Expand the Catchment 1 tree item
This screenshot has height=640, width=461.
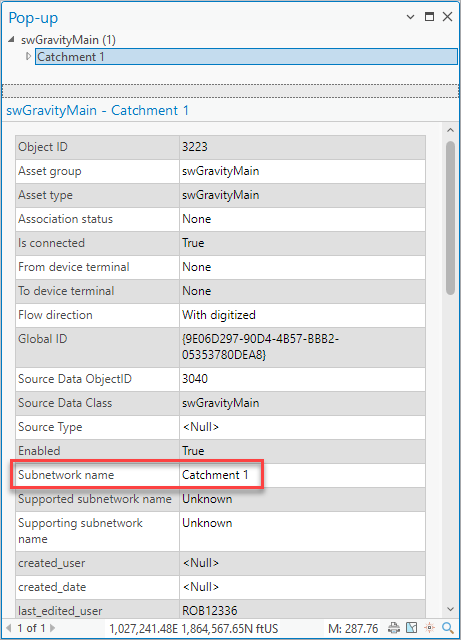pos(28,56)
